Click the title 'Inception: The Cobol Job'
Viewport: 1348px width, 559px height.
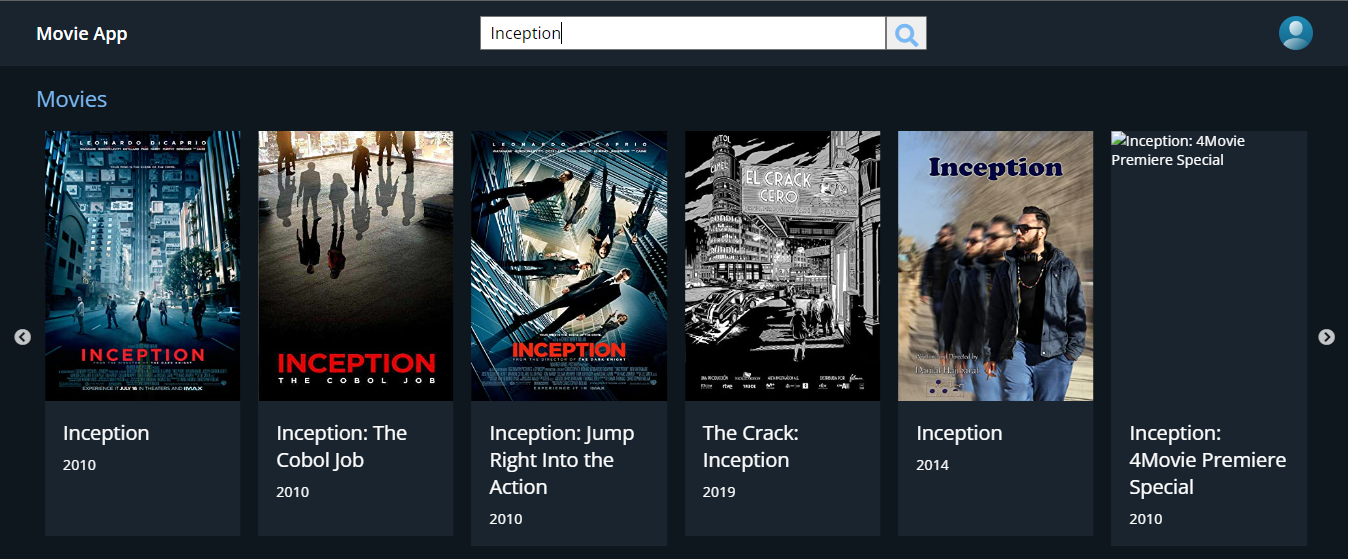pyautogui.click(x=342, y=446)
